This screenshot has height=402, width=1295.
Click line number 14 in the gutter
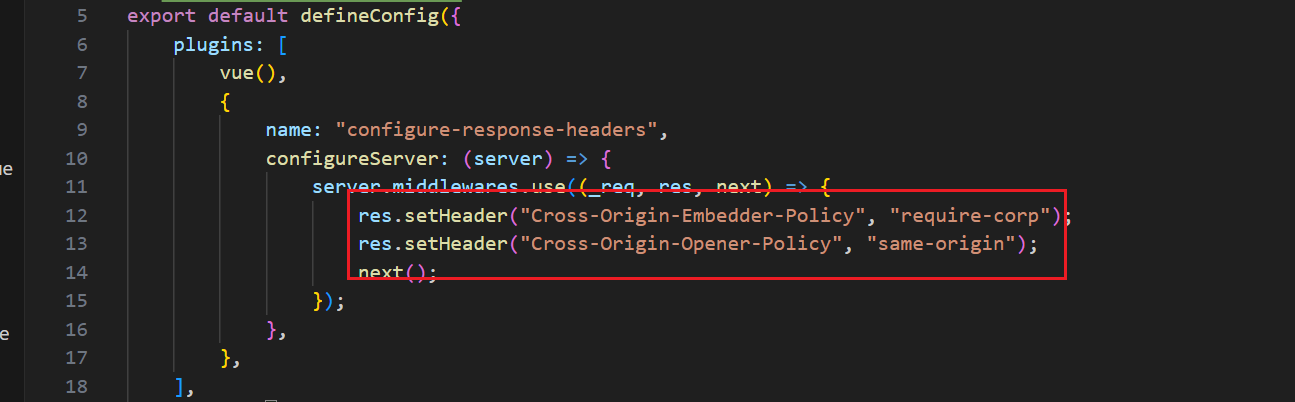click(76, 272)
